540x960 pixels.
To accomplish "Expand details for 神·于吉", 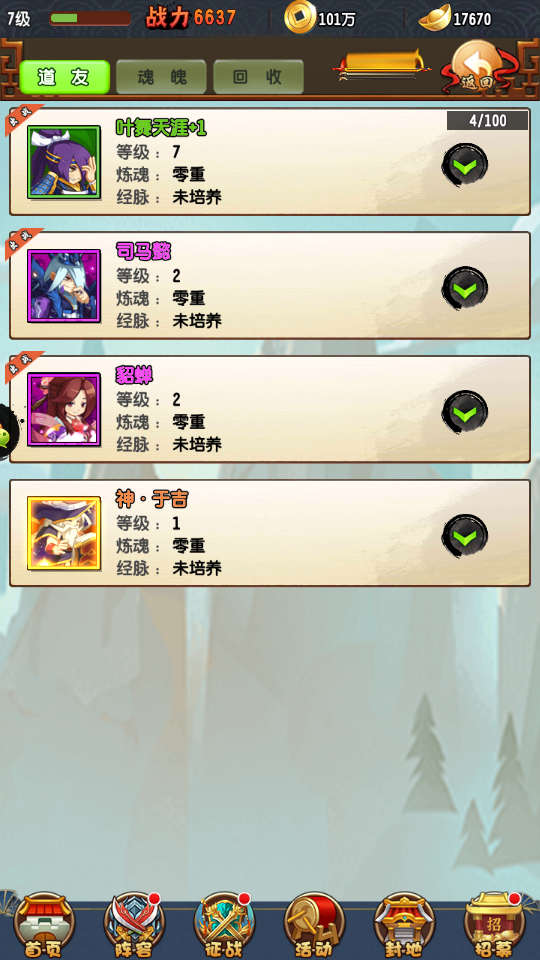I will pos(465,536).
